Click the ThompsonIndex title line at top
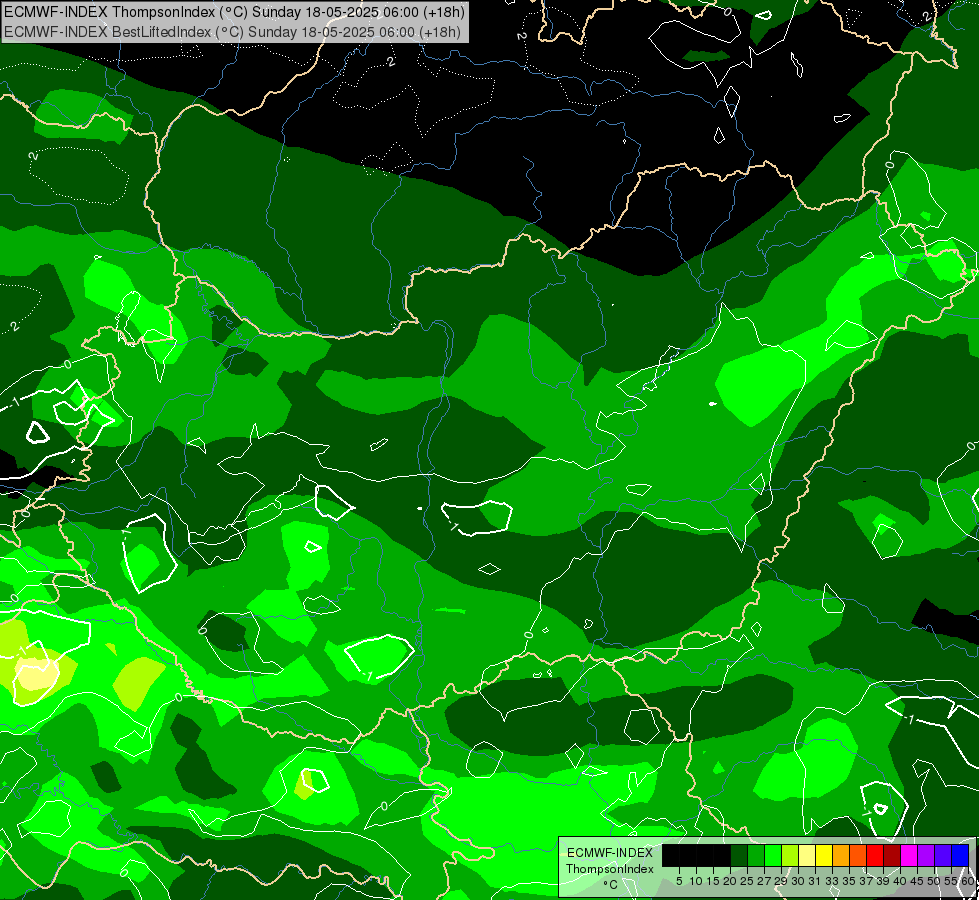This screenshot has height=900, width=979. (234, 12)
